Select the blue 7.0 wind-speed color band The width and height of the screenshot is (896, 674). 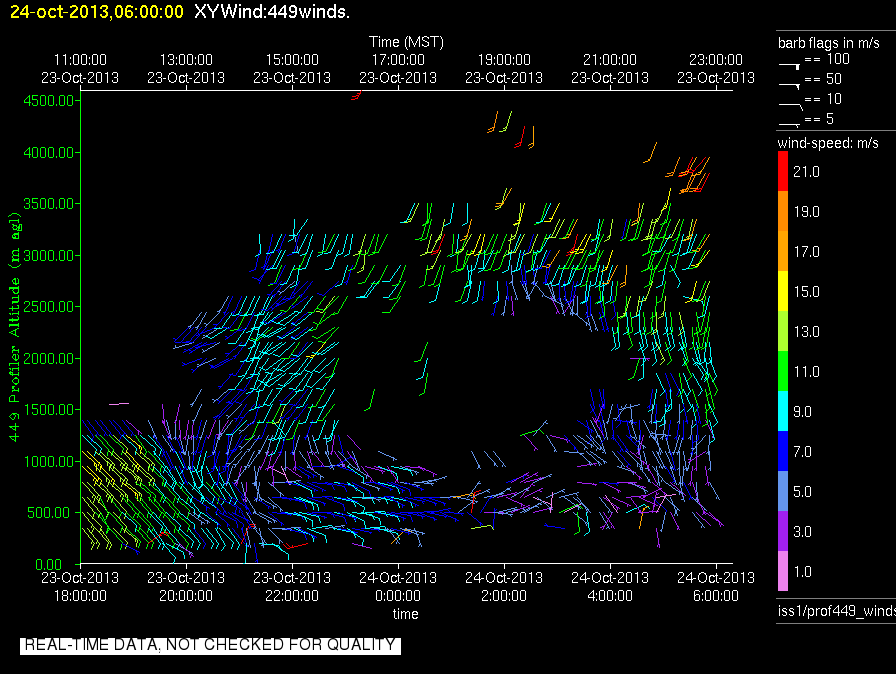coord(783,451)
